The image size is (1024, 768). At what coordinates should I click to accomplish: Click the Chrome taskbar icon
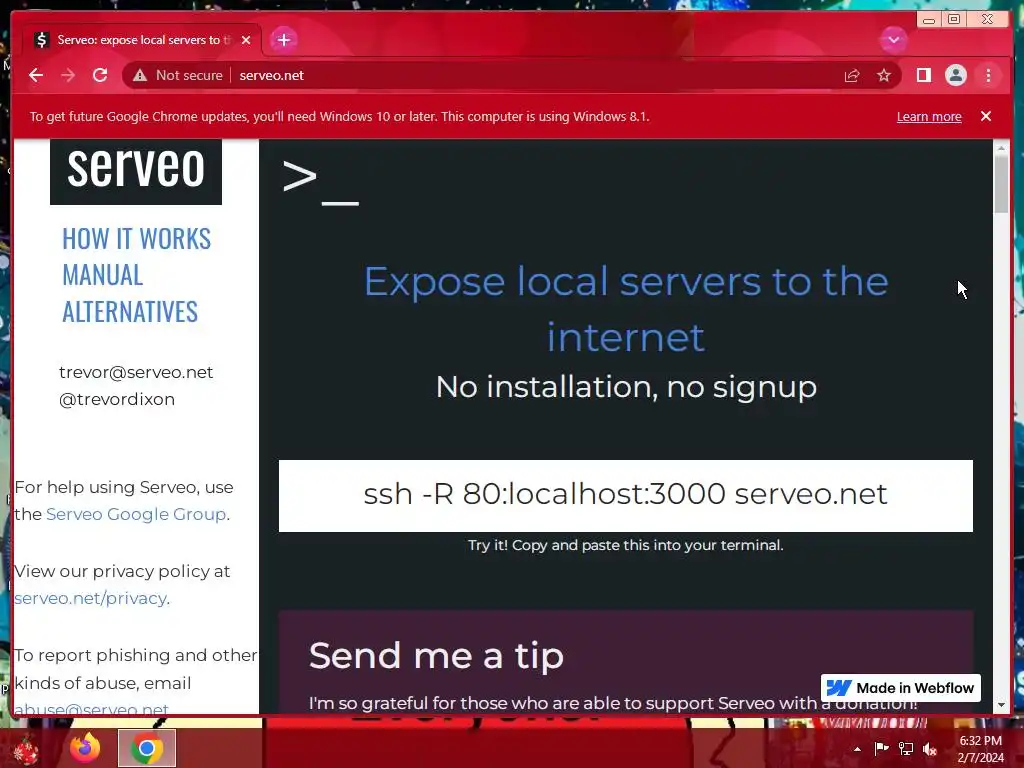[x=147, y=748]
